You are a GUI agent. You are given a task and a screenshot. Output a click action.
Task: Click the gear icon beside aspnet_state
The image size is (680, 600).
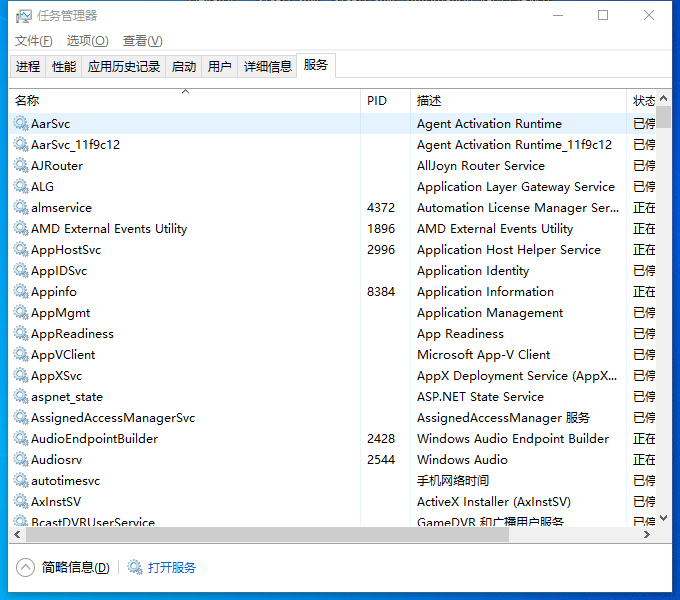click(21, 396)
